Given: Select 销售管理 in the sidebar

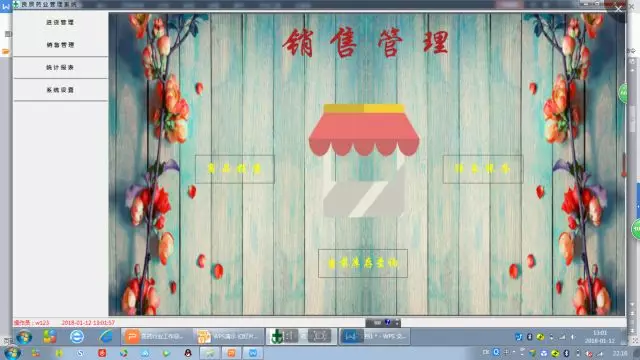Looking at the screenshot, I should (x=60, y=45).
